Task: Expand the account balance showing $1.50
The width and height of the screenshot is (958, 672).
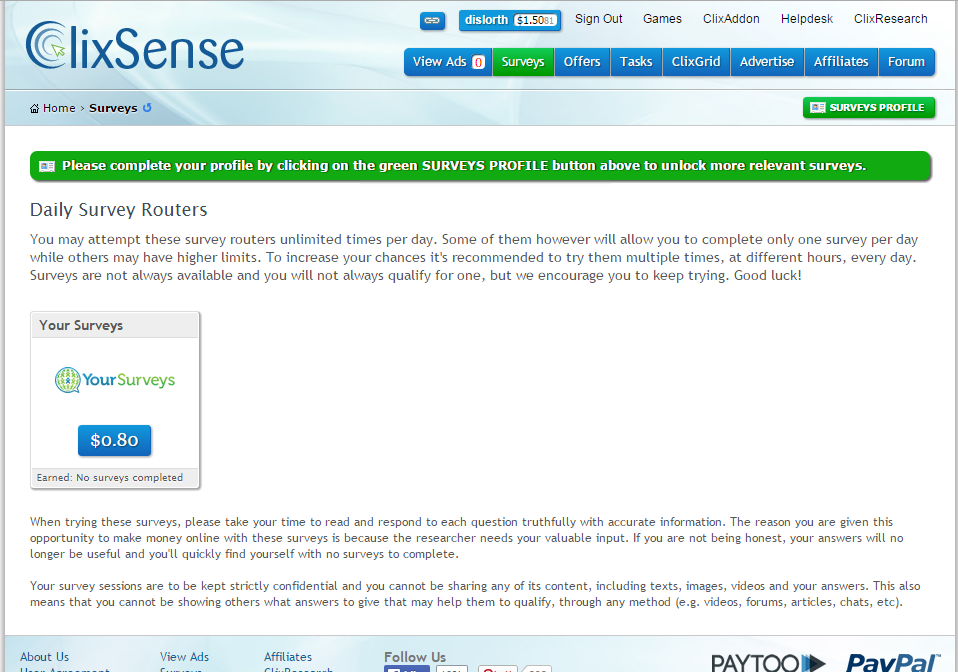Action: [x=536, y=21]
